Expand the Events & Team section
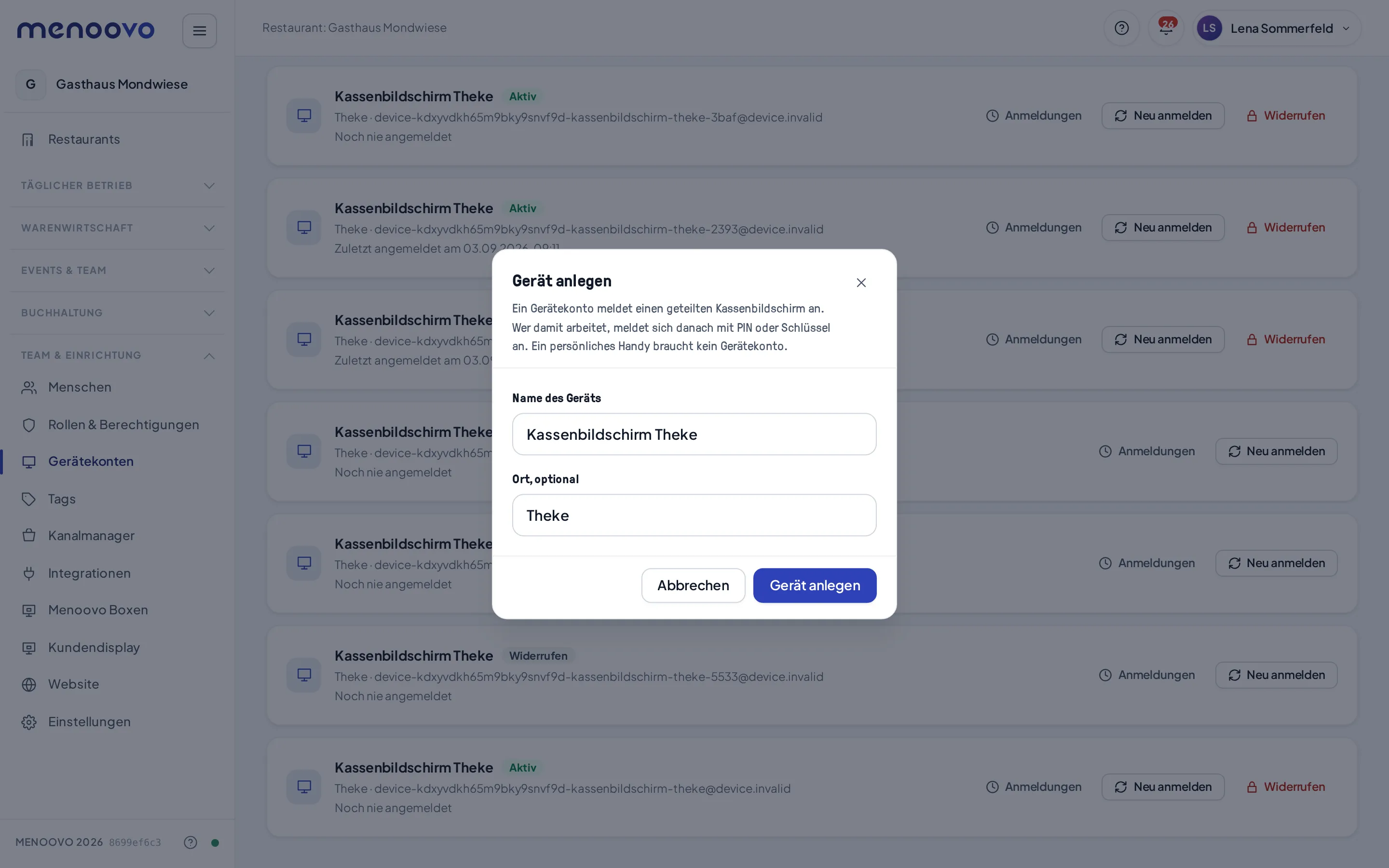The height and width of the screenshot is (868, 1389). [117, 271]
